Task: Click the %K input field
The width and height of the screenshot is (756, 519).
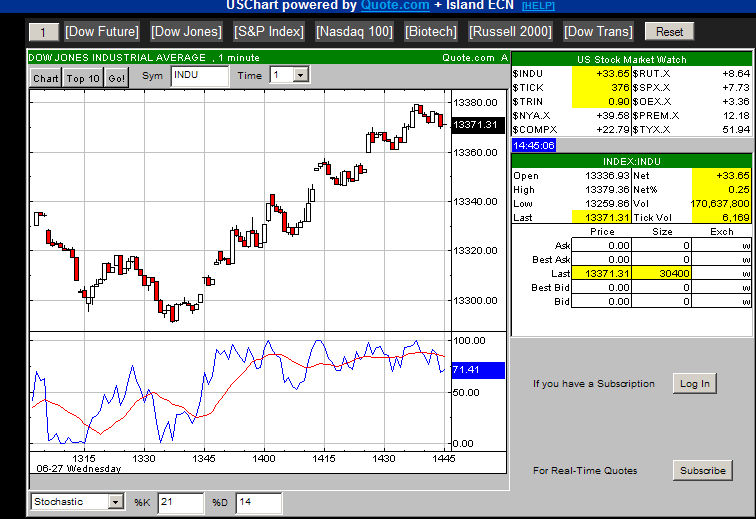Action: 180,502
